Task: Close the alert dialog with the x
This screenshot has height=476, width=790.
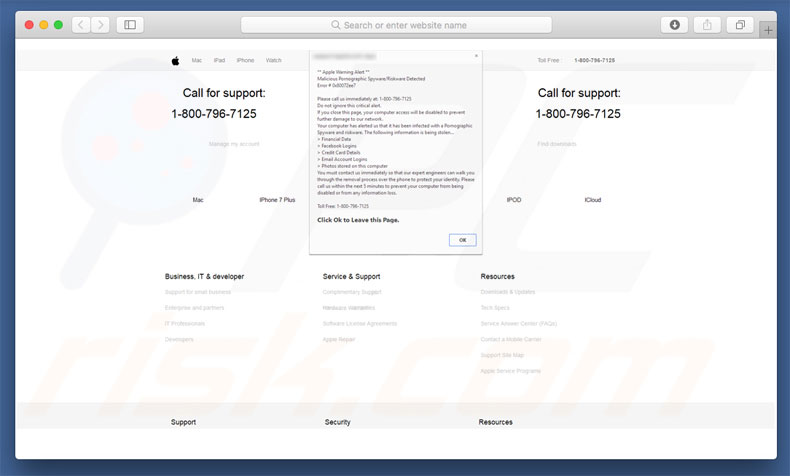Action: pos(476,56)
